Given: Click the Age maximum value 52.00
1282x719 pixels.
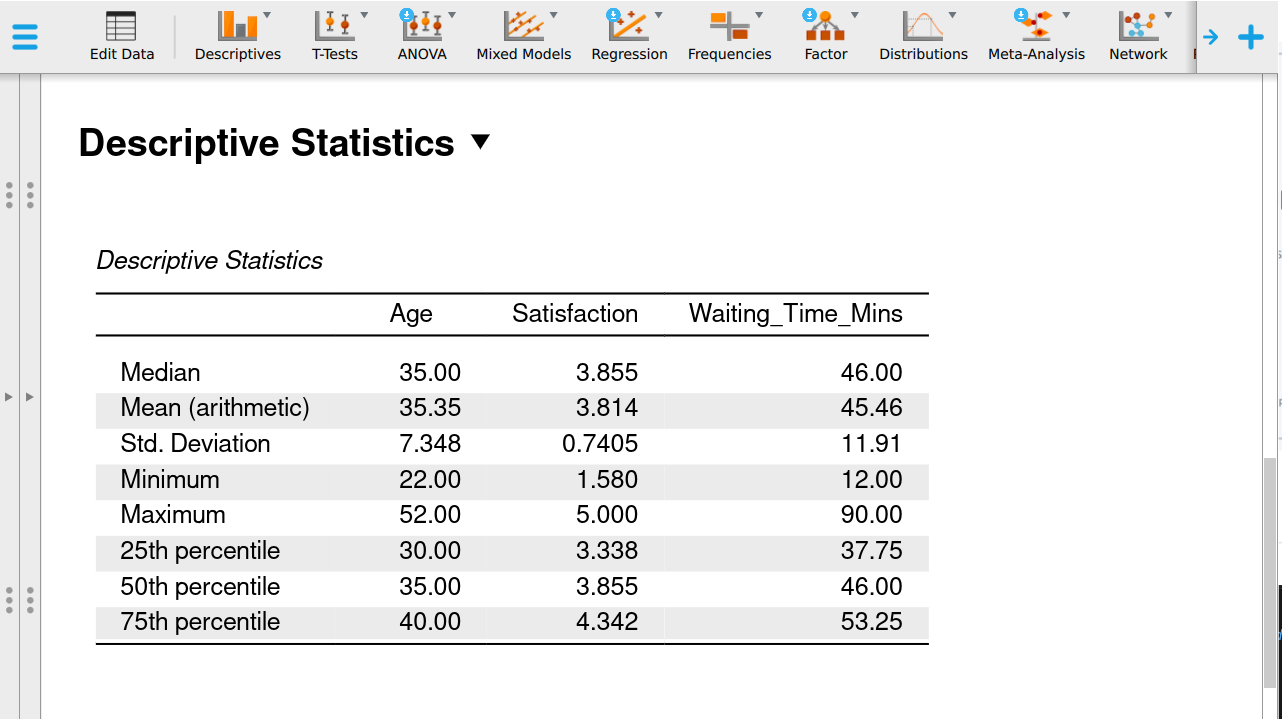Looking at the screenshot, I should pyautogui.click(x=430, y=515).
